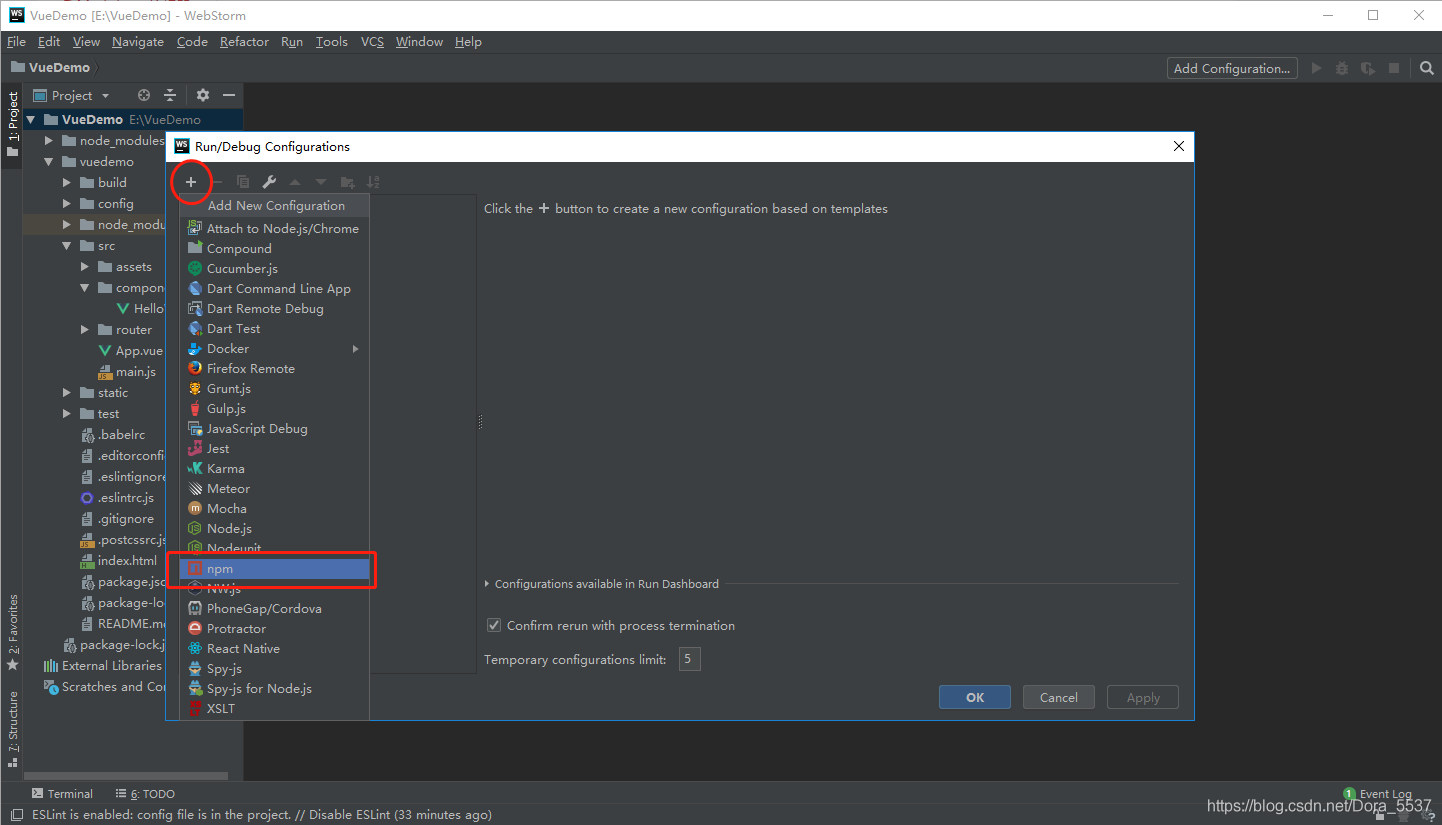Expand Configurations available in Run Dashboard
This screenshot has width=1442, height=825.
point(488,584)
